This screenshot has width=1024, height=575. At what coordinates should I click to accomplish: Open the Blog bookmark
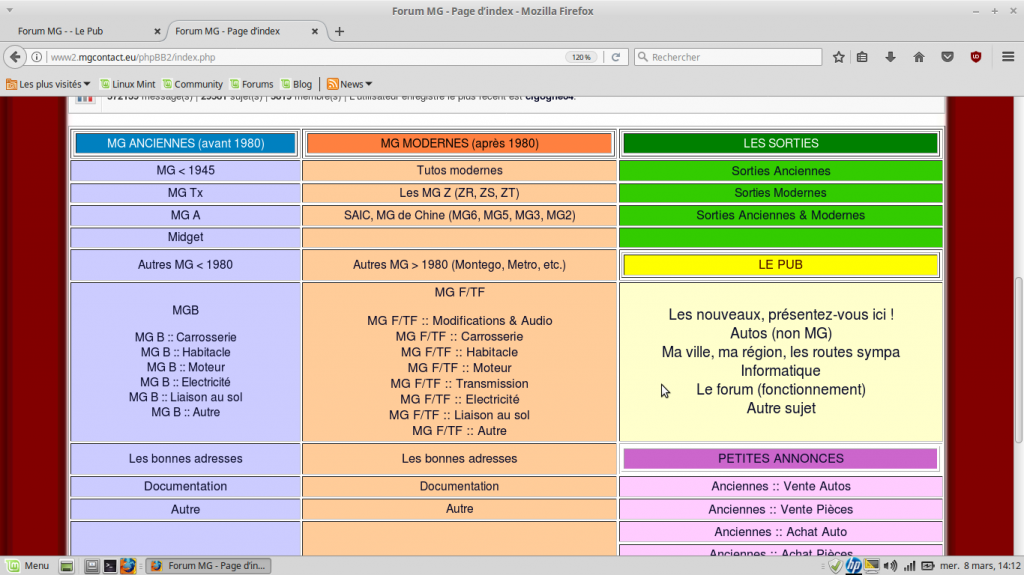point(296,84)
